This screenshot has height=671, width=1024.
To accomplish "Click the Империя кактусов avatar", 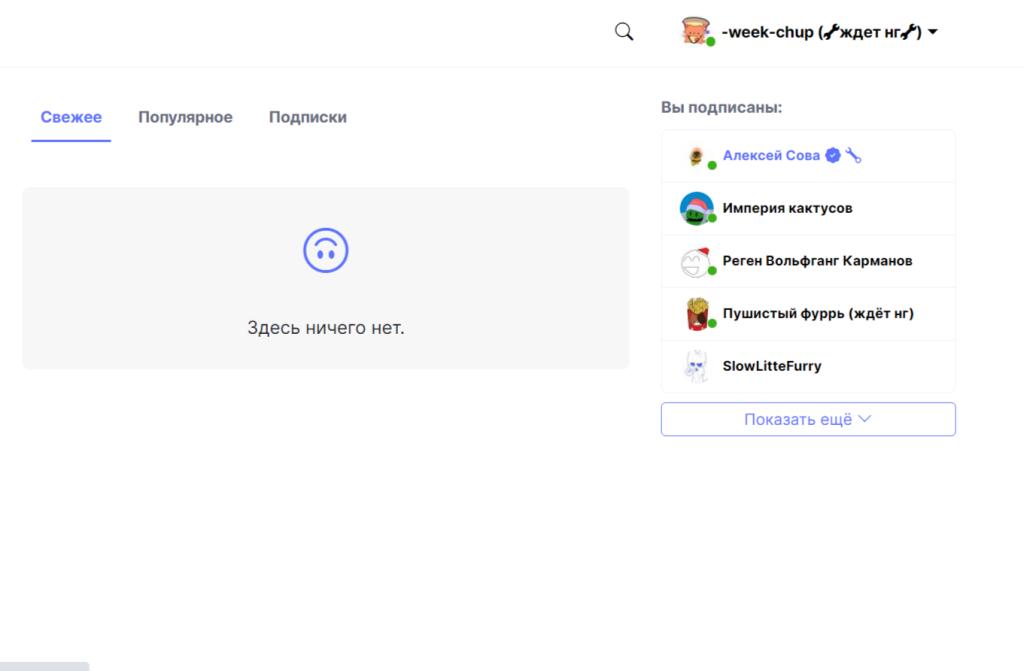I will pyautogui.click(x=697, y=208).
